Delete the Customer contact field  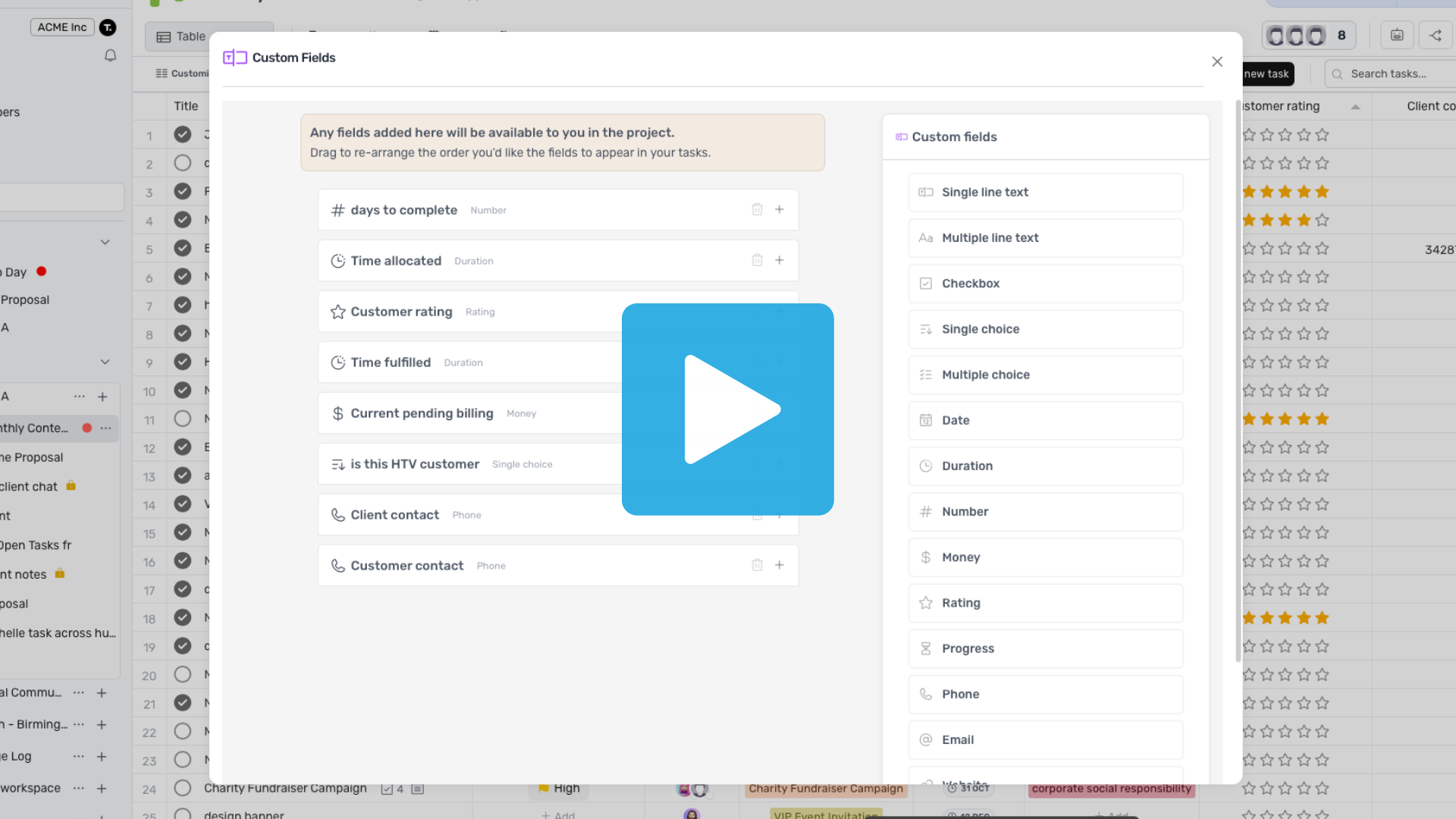coord(757,565)
